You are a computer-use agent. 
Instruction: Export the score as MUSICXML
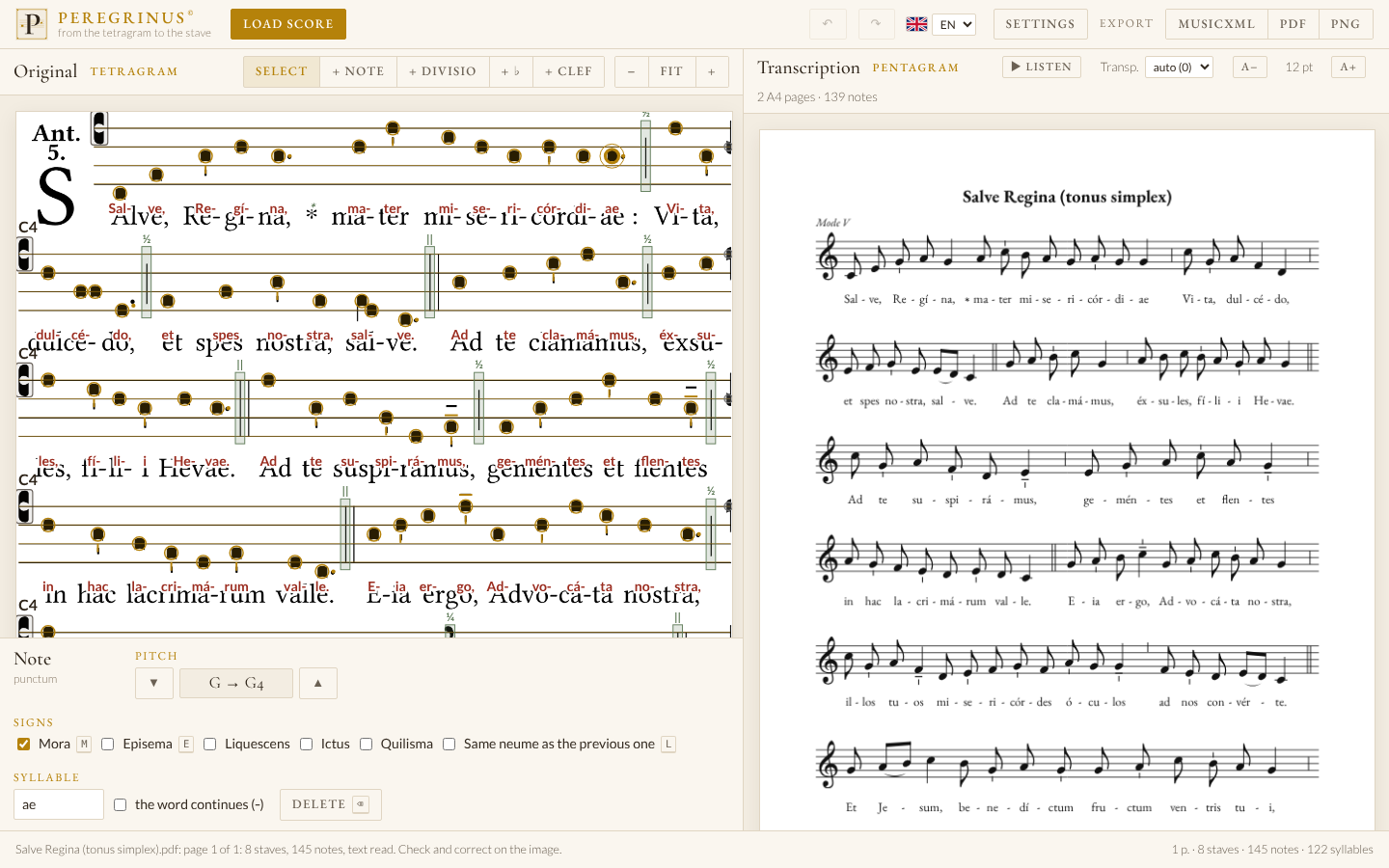(1216, 24)
